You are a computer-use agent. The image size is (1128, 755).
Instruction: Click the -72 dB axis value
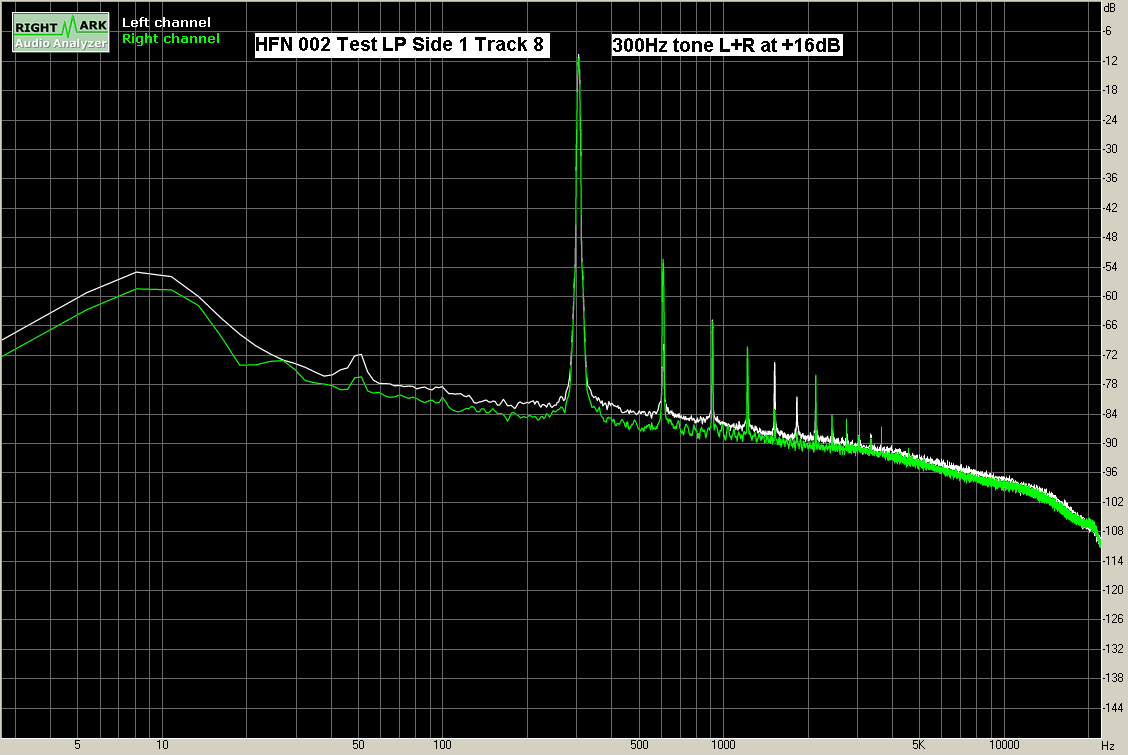point(1111,354)
